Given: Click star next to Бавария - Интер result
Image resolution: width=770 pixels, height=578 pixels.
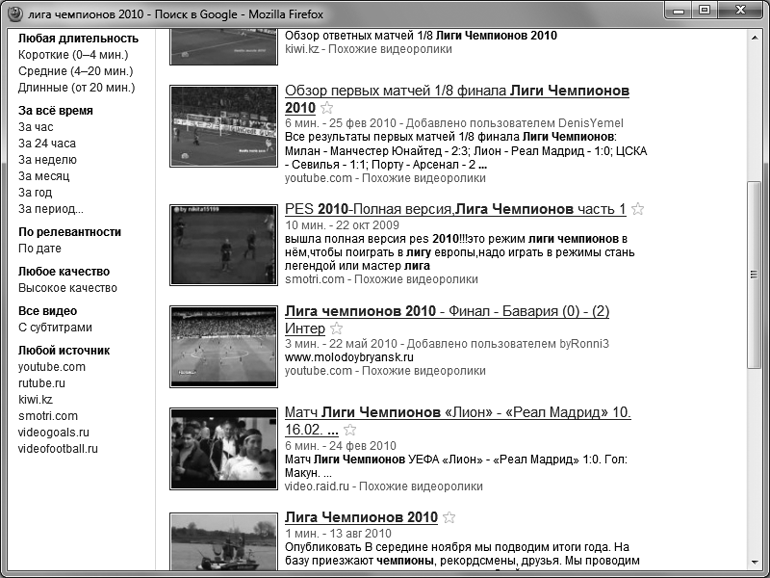Looking at the screenshot, I should [x=336, y=329].
